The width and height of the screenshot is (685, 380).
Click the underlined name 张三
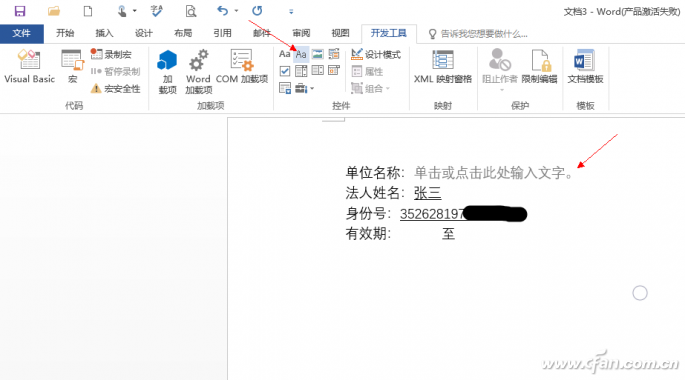(427, 193)
